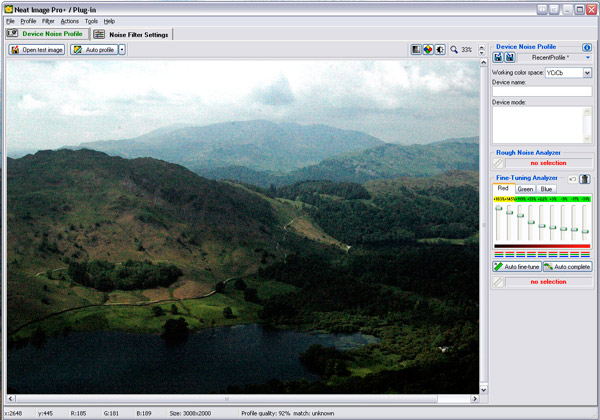This screenshot has width=600, height=420.
Task: Switch to the Device Noise Profile tab
Action: click(47, 34)
